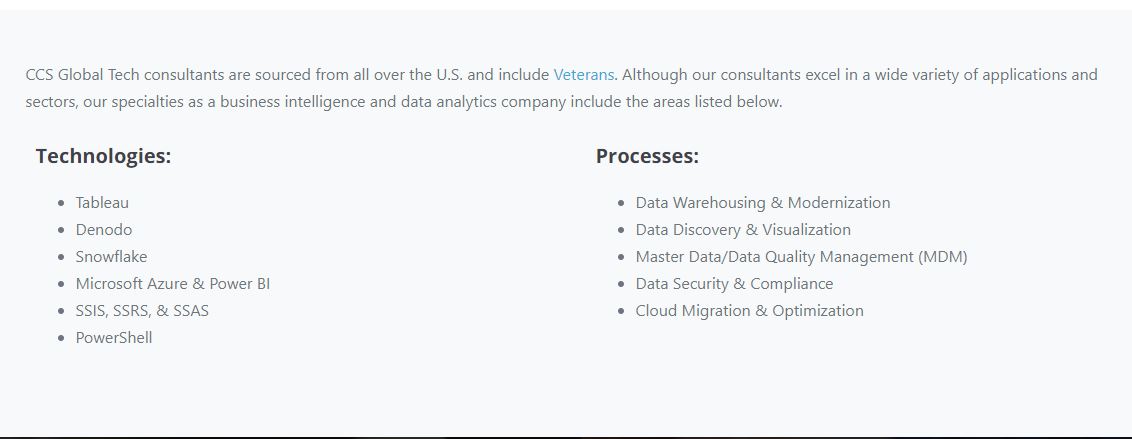Select the Denodo list item

pyautogui.click(x=104, y=230)
